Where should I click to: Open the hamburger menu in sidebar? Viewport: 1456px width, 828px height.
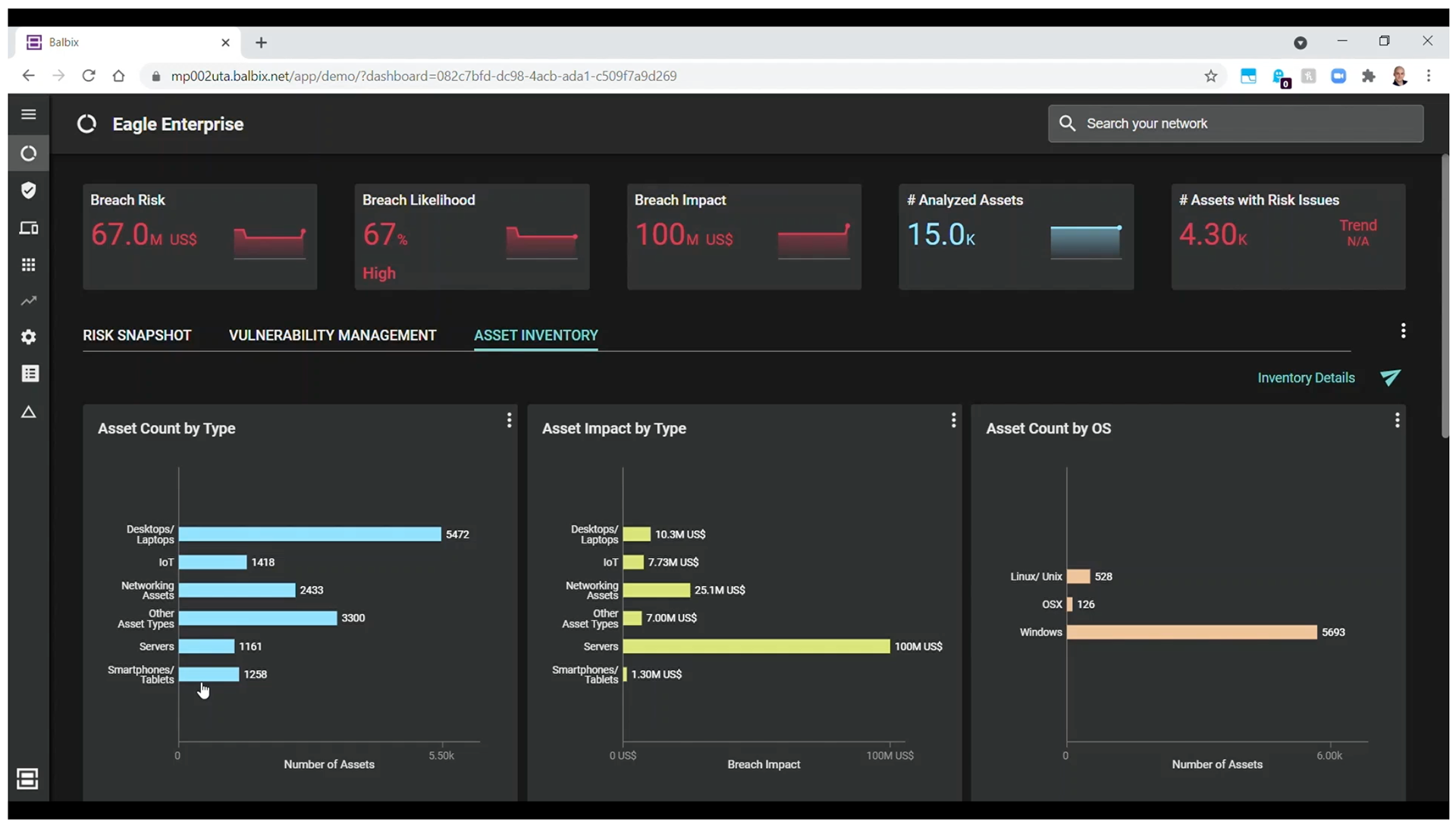(x=29, y=114)
